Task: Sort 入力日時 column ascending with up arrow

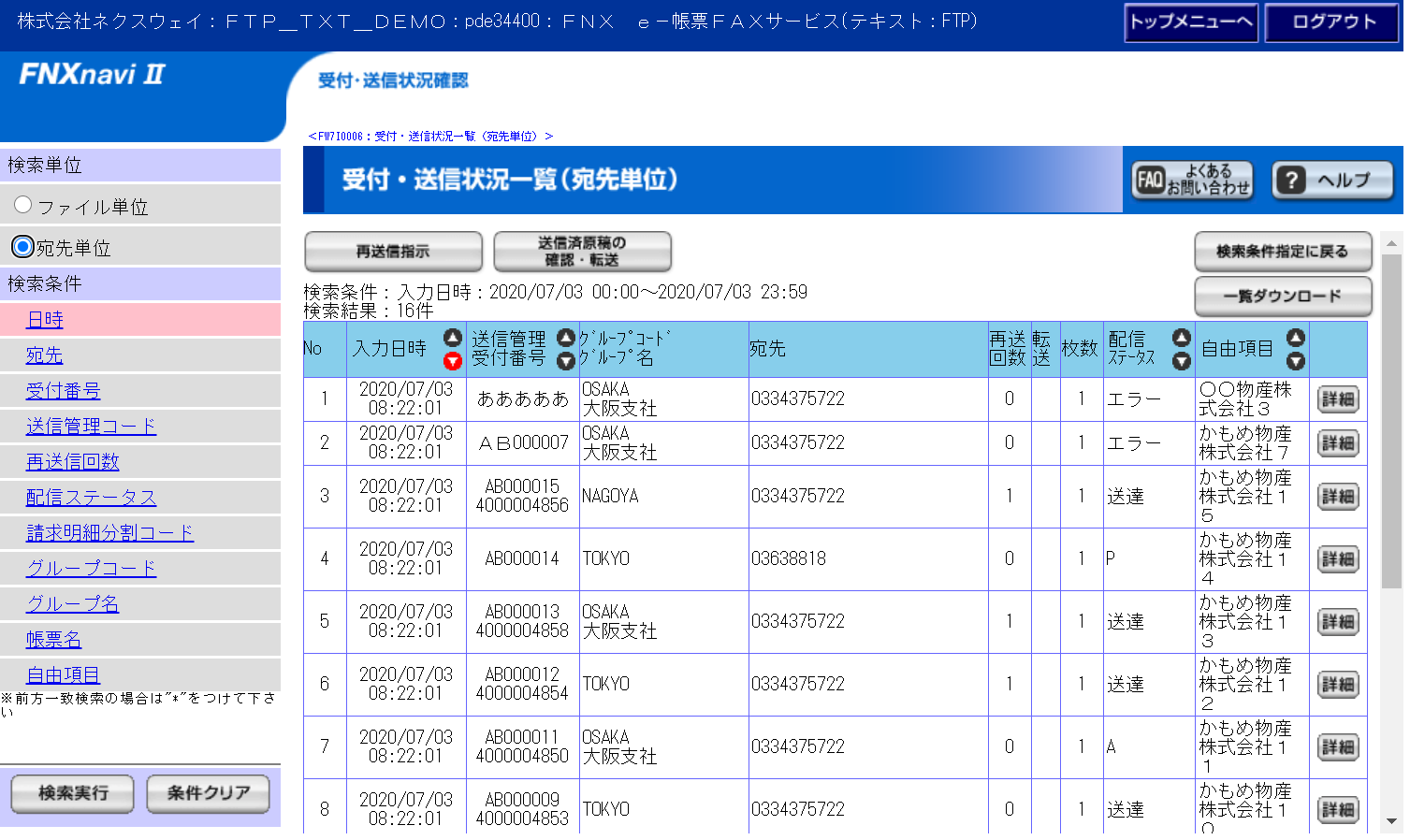Action: (x=453, y=339)
